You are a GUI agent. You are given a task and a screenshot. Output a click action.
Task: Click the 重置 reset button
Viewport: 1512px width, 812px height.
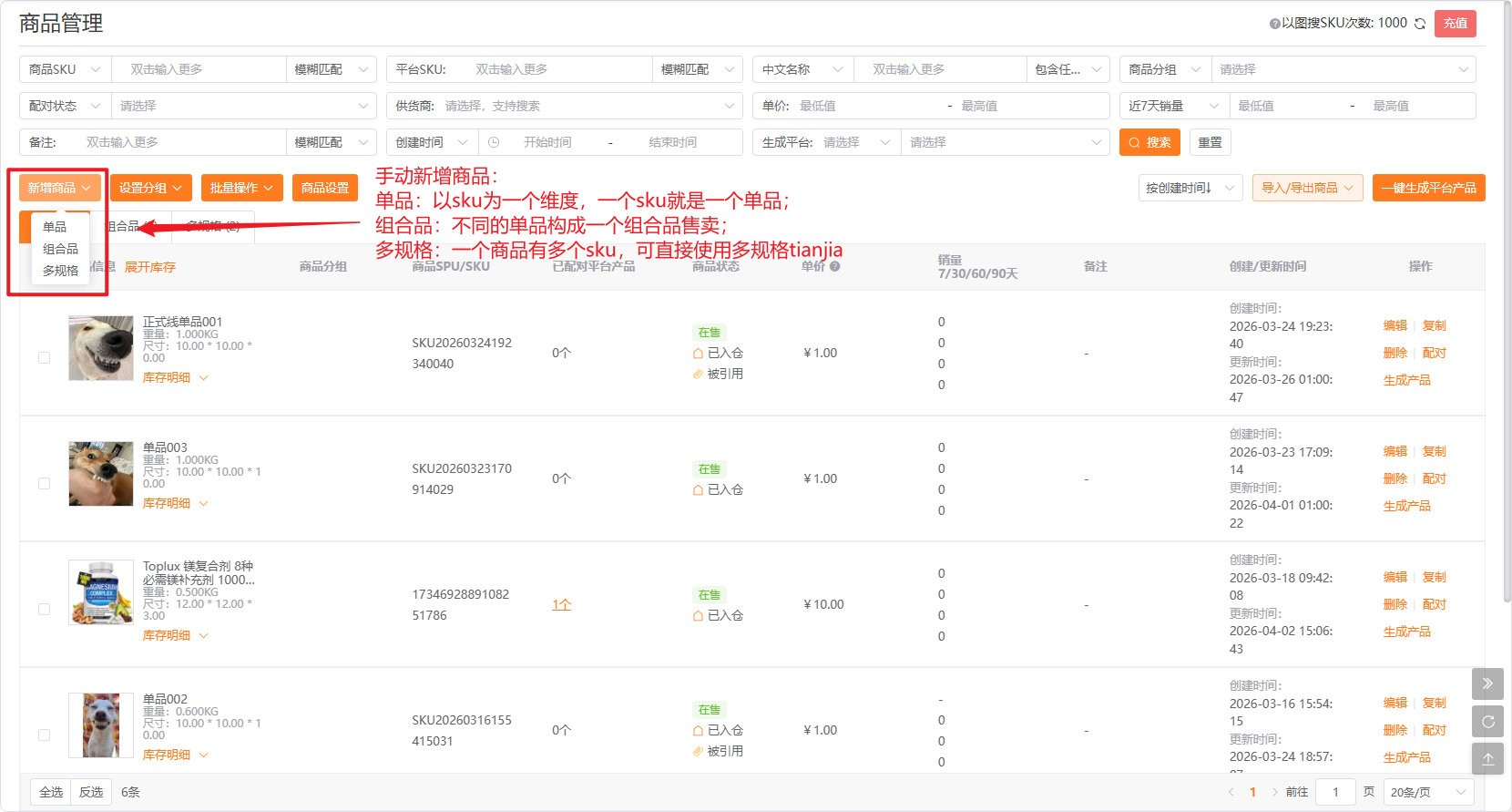click(x=1210, y=142)
